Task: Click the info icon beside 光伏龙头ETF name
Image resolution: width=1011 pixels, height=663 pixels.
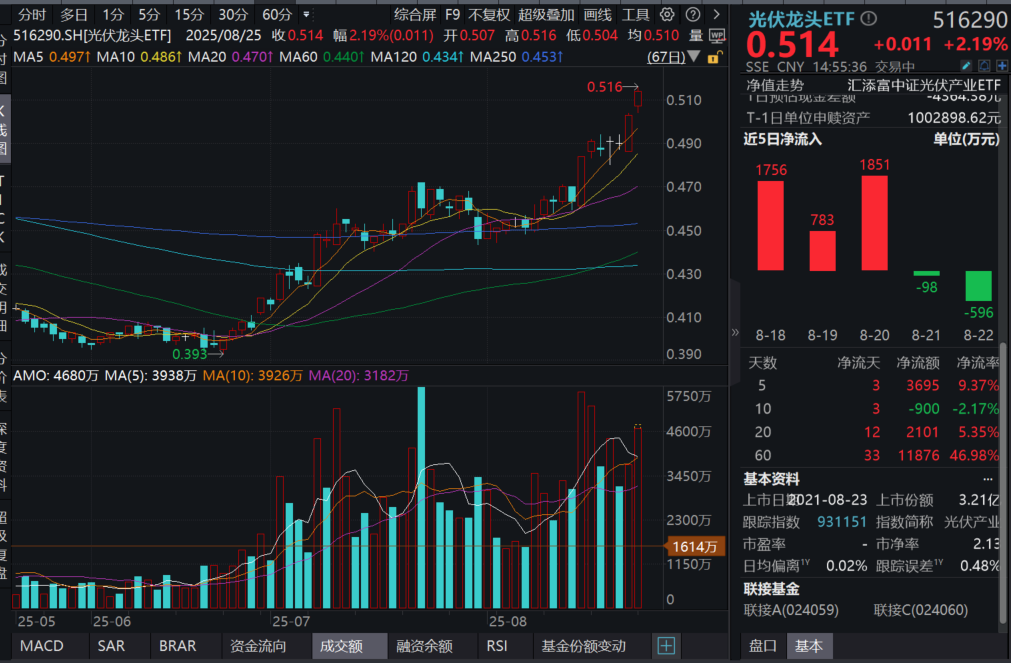Action: pos(868,17)
